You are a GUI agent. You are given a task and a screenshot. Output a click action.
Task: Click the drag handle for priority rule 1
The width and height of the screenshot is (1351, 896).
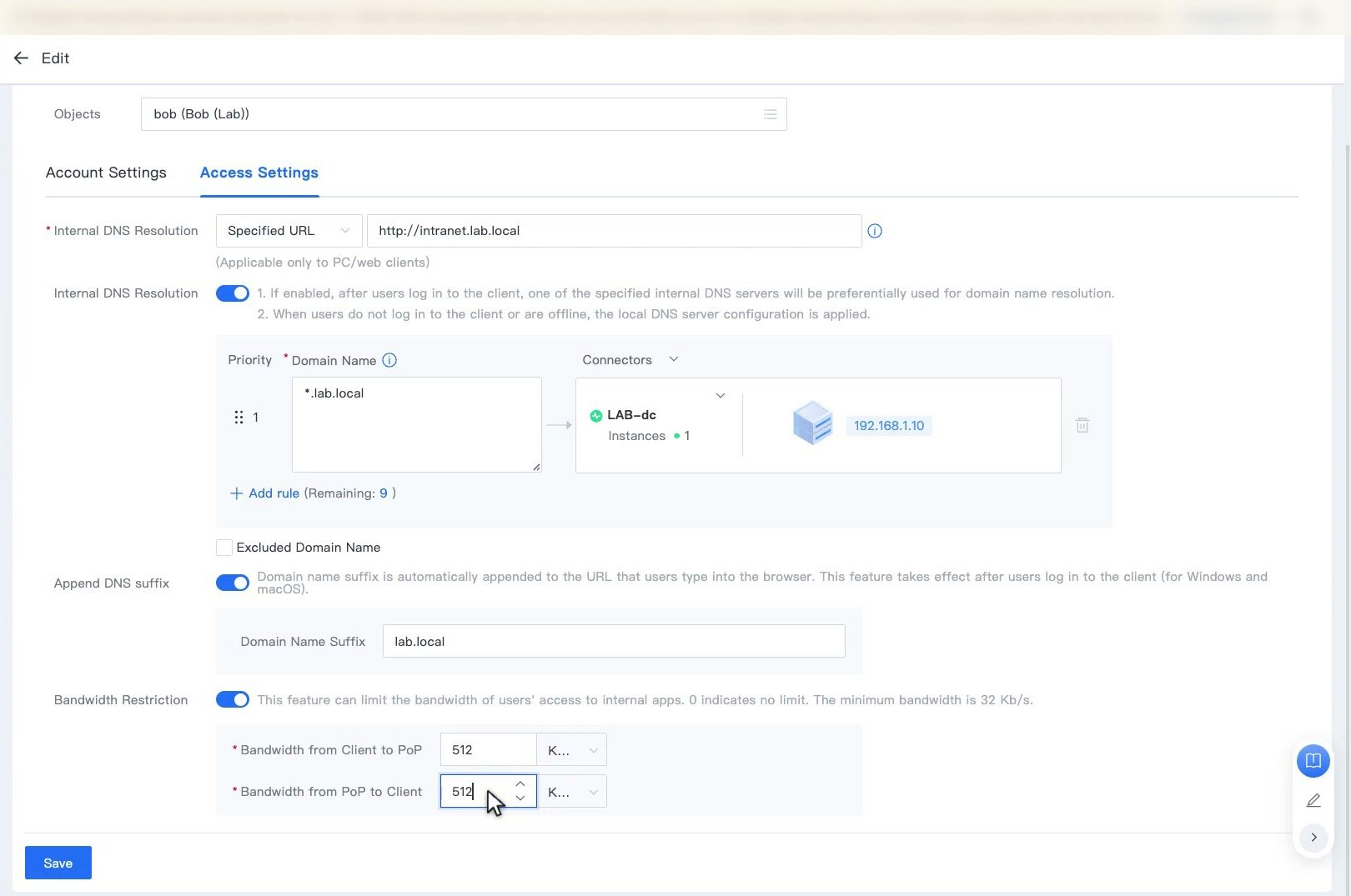[x=239, y=417]
